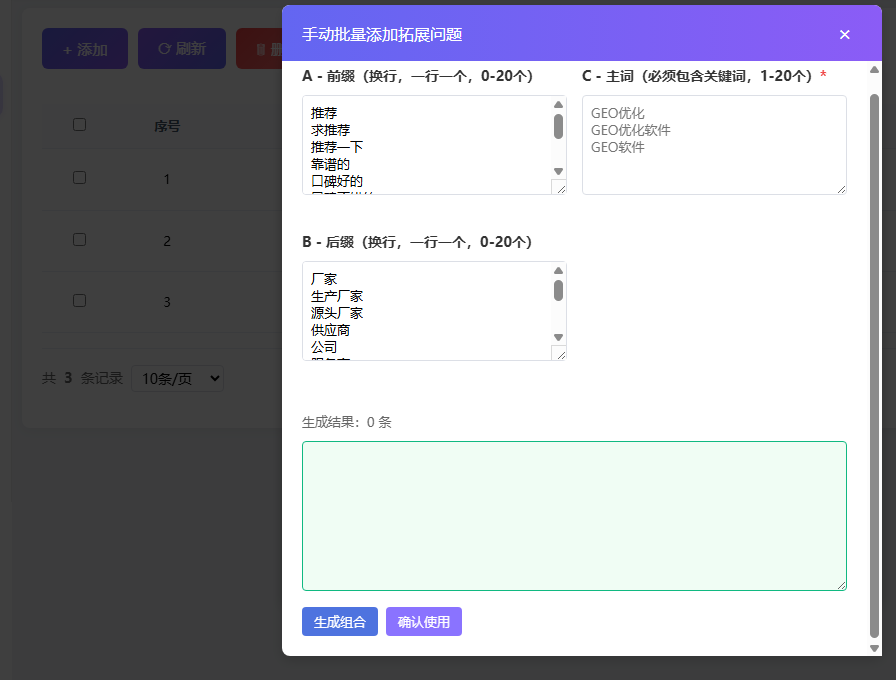This screenshot has width=896, height=680.
Task: Click the 推荐 line in prefix list
Action: 324,113
